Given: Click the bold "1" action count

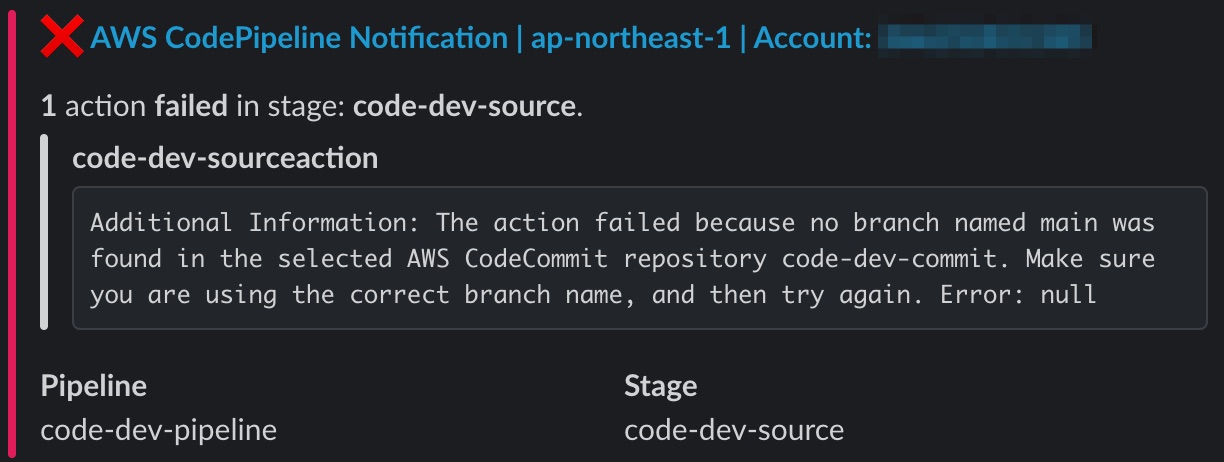Looking at the screenshot, I should [x=47, y=106].
